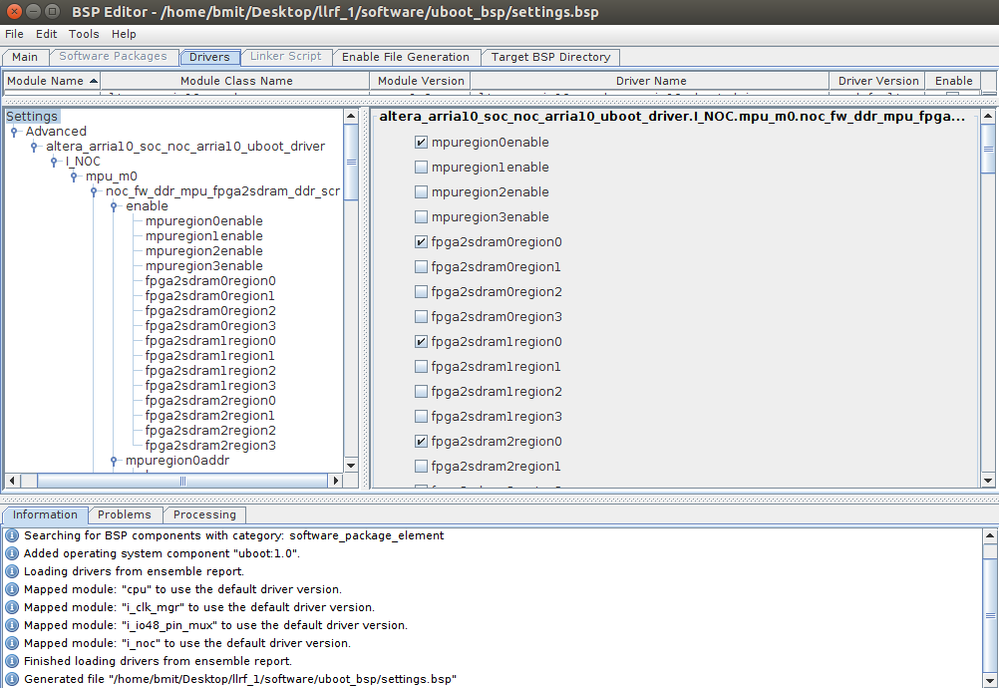Click tree panel scroll-down arrow

pyautogui.click(x=350, y=466)
